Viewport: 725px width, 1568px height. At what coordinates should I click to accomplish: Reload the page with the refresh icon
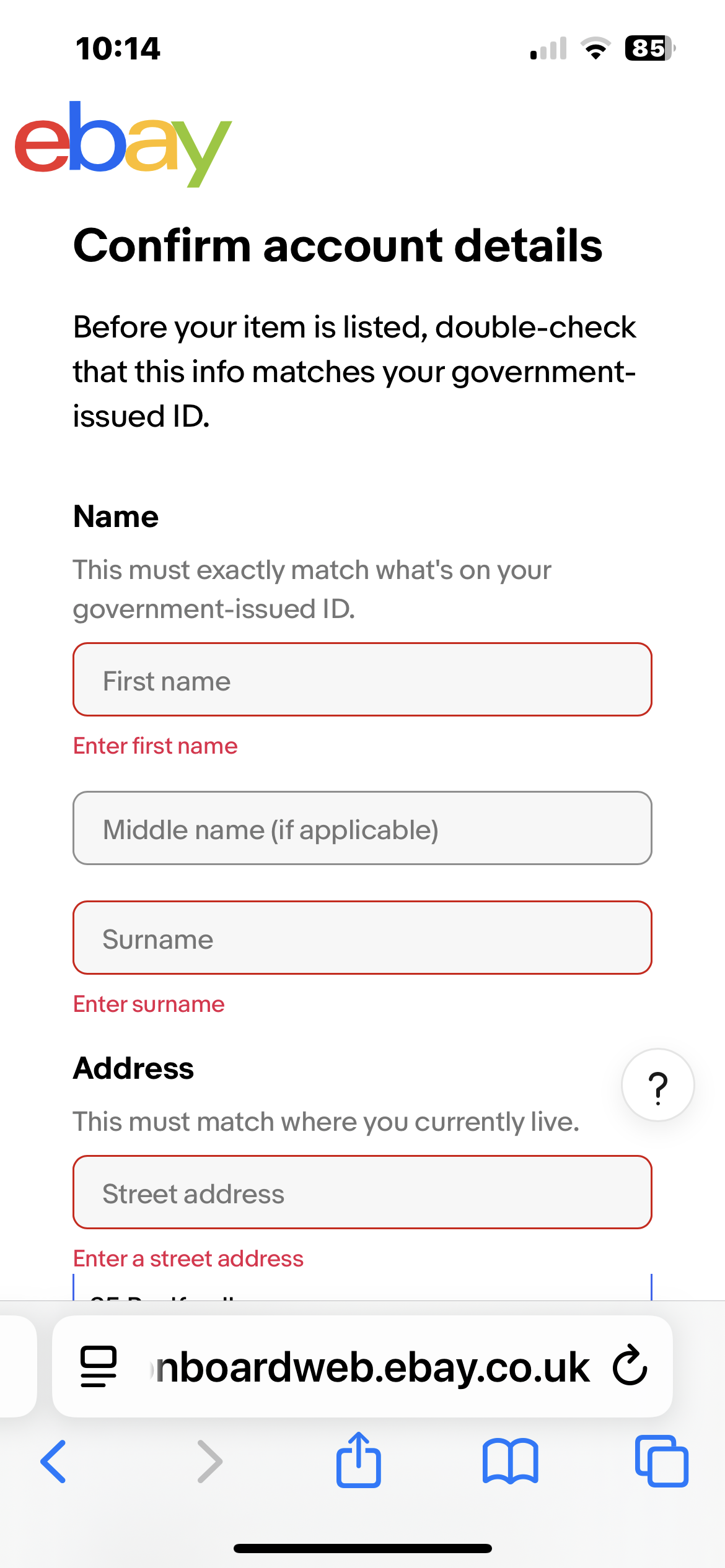point(630,1365)
